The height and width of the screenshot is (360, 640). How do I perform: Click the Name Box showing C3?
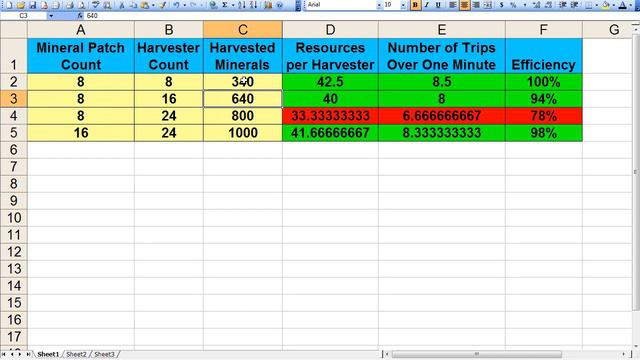point(23,16)
